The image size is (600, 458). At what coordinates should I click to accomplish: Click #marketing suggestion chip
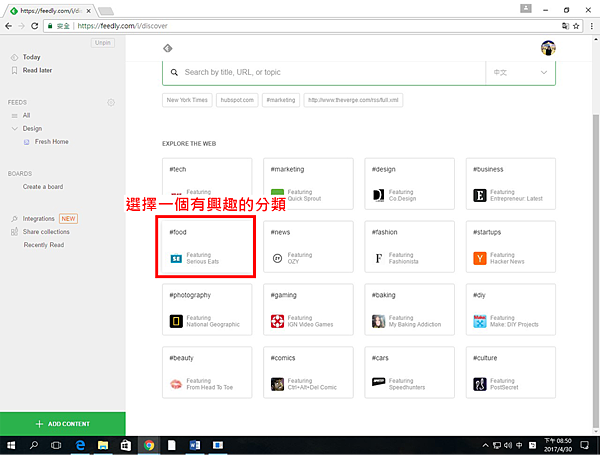[281, 100]
